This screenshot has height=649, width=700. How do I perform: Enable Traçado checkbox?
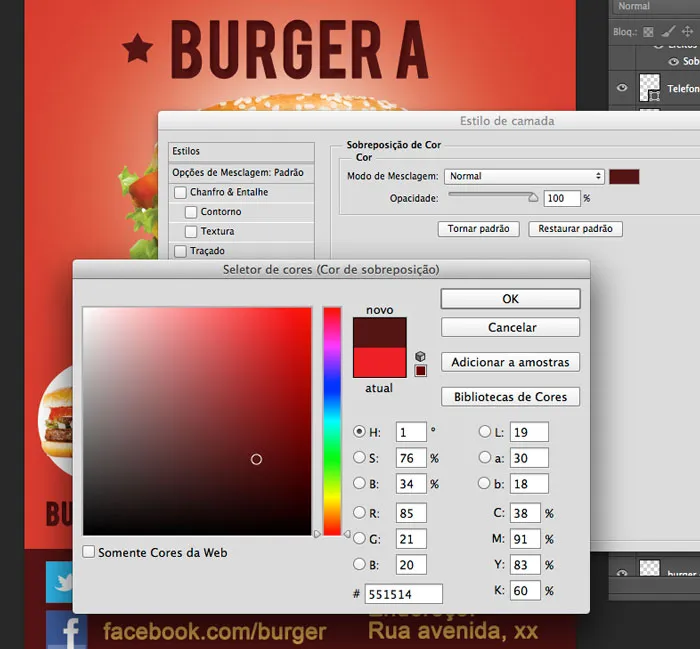point(180,251)
